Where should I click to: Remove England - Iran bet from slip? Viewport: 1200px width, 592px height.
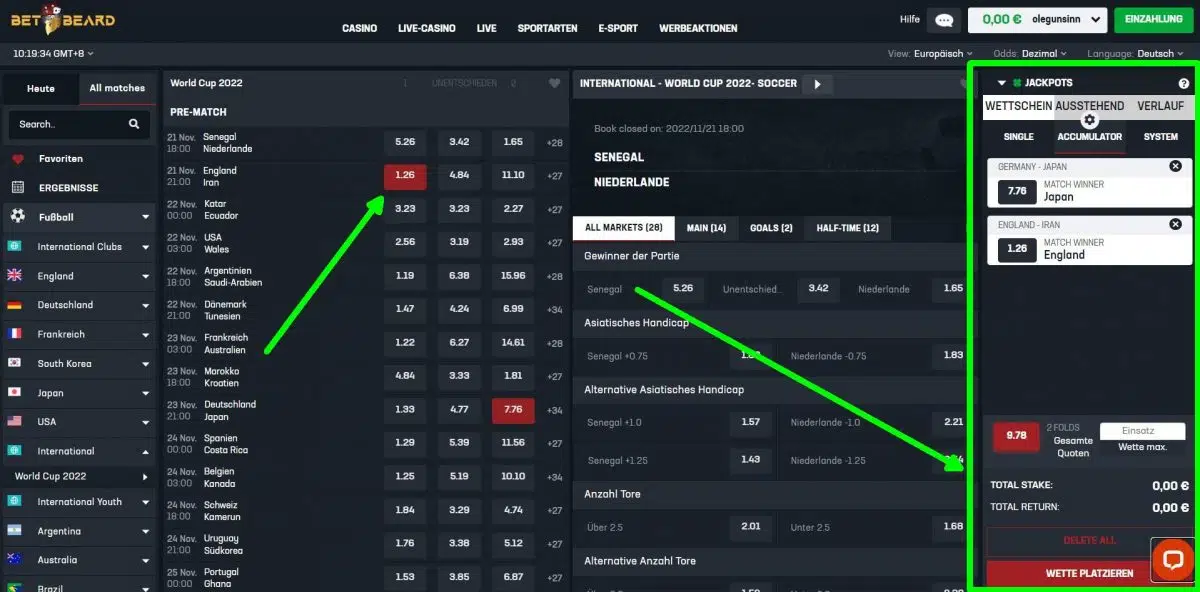coord(1175,225)
